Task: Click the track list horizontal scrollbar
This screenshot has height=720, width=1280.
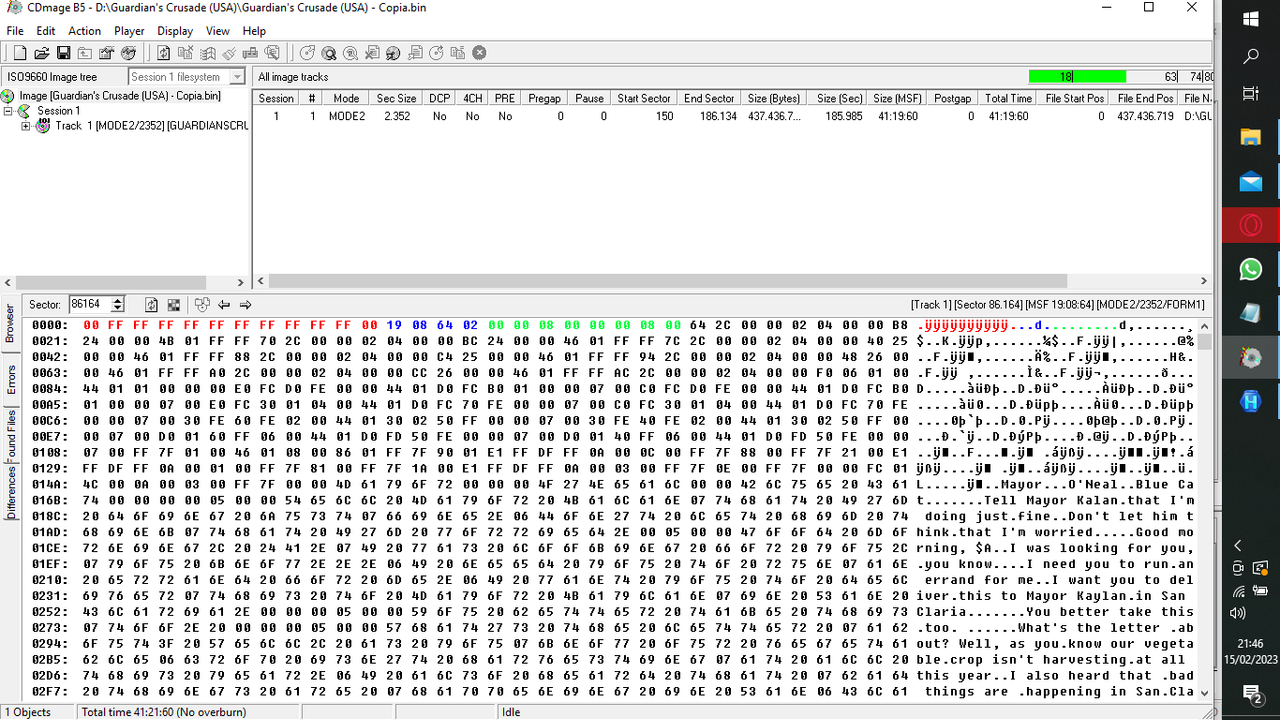Action: click(733, 282)
